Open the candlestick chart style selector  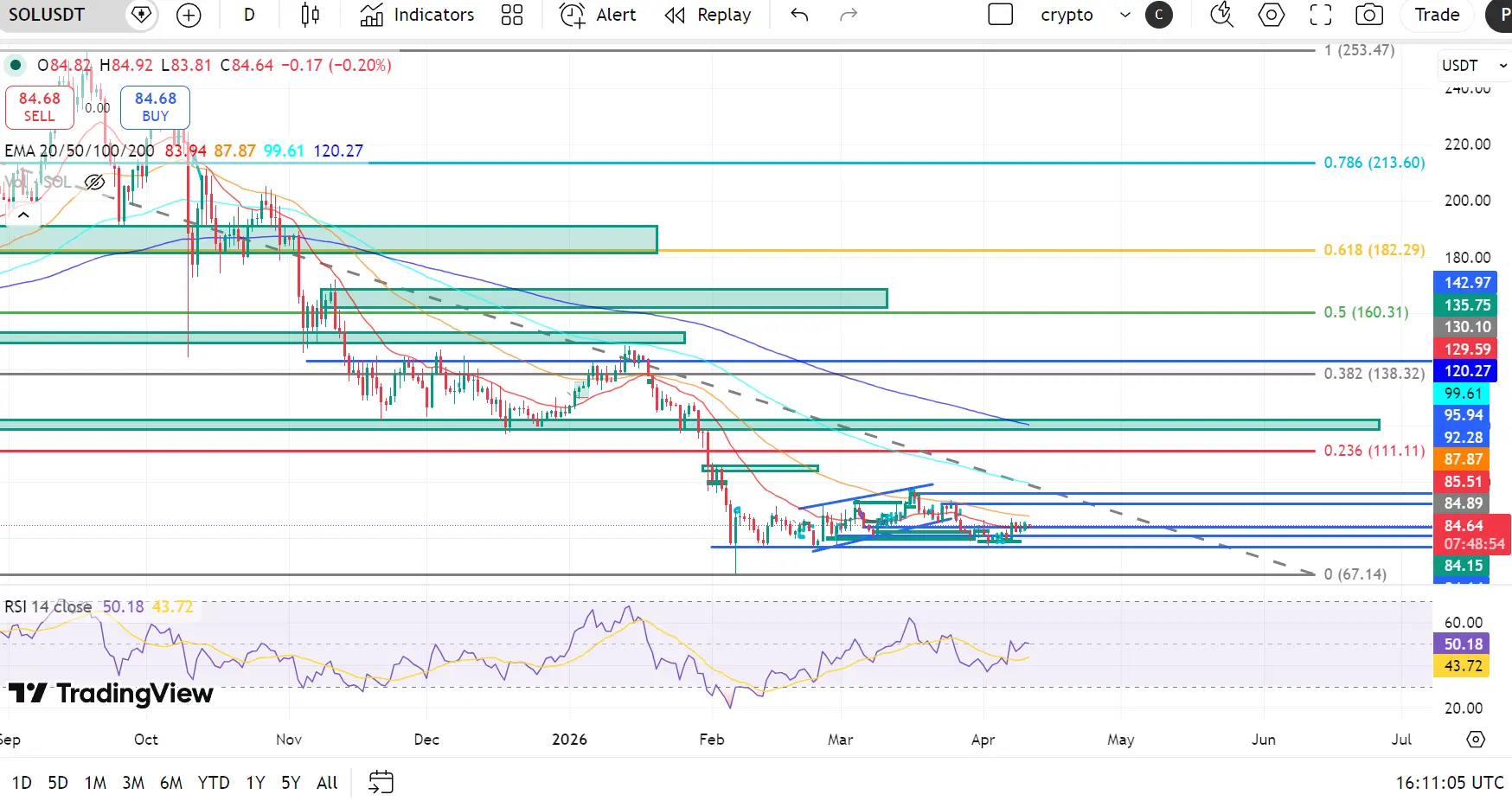(x=310, y=15)
